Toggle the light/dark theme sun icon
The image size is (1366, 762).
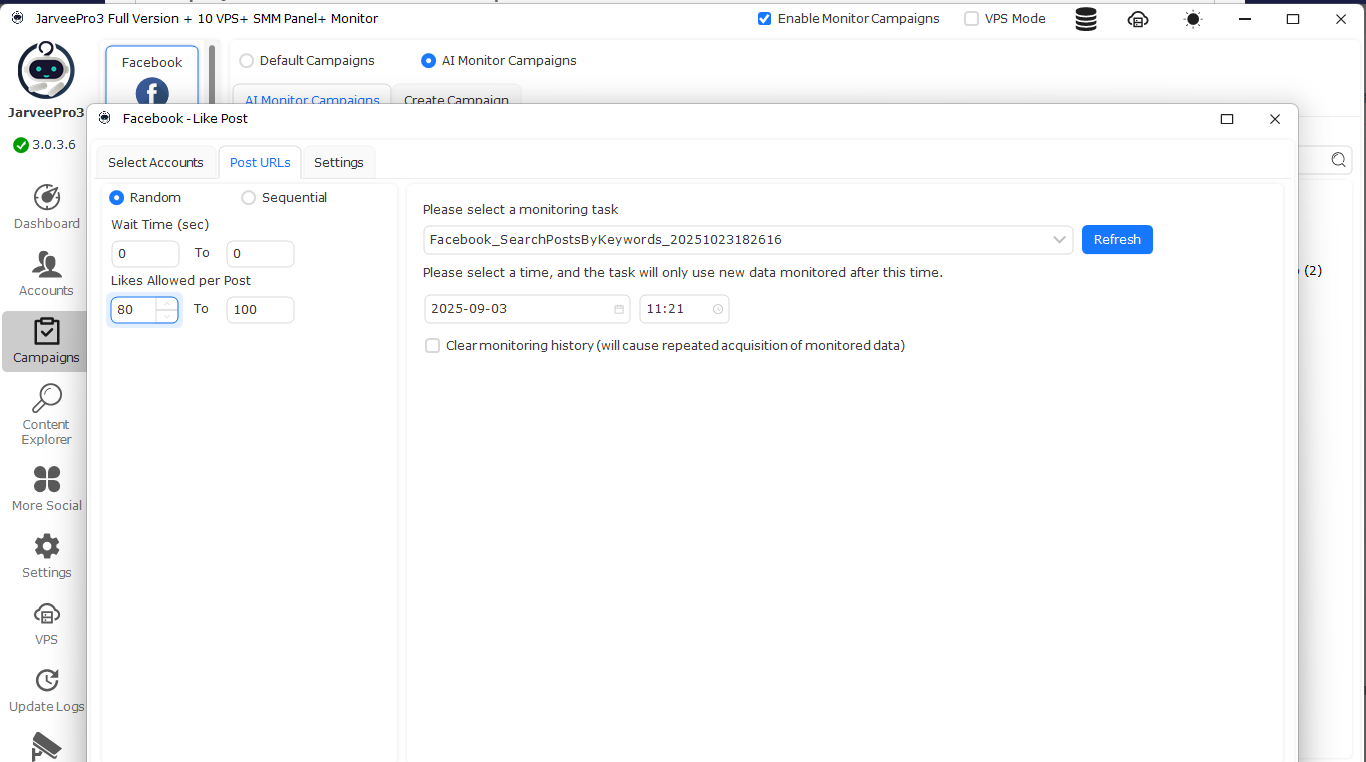coord(1192,19)
